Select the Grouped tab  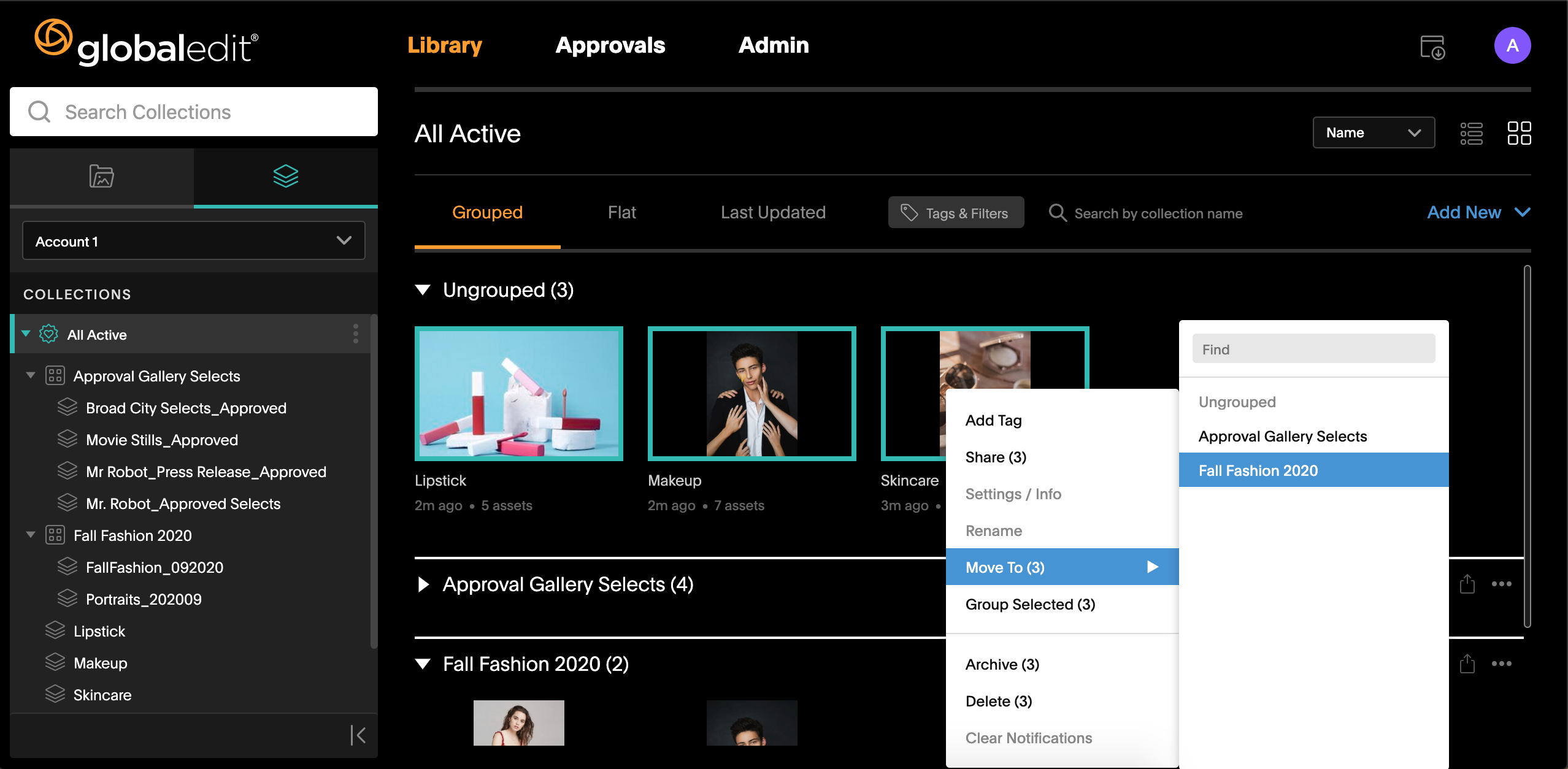[487, 213]
